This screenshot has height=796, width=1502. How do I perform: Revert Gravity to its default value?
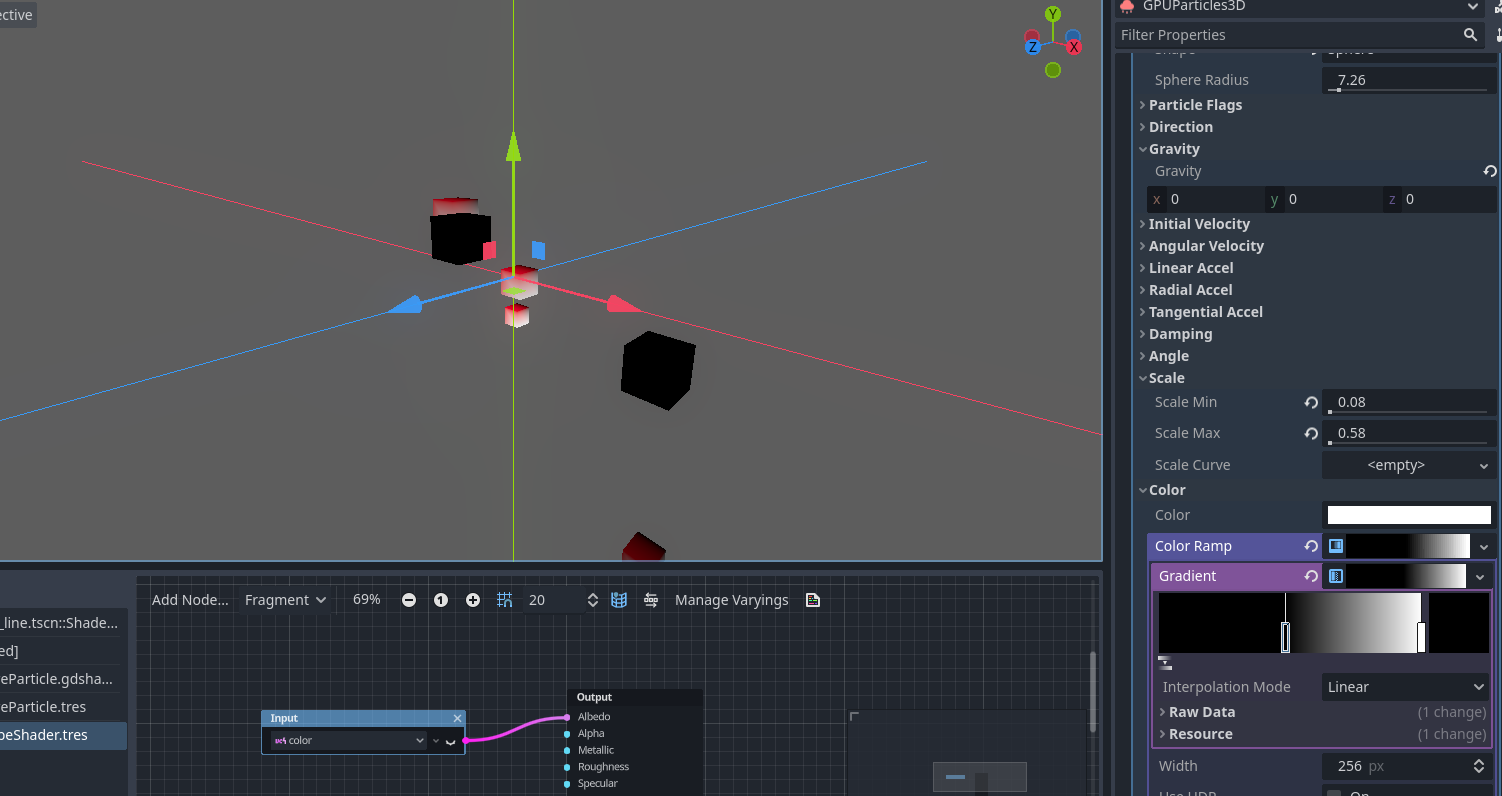click(x=1490, y=171)
